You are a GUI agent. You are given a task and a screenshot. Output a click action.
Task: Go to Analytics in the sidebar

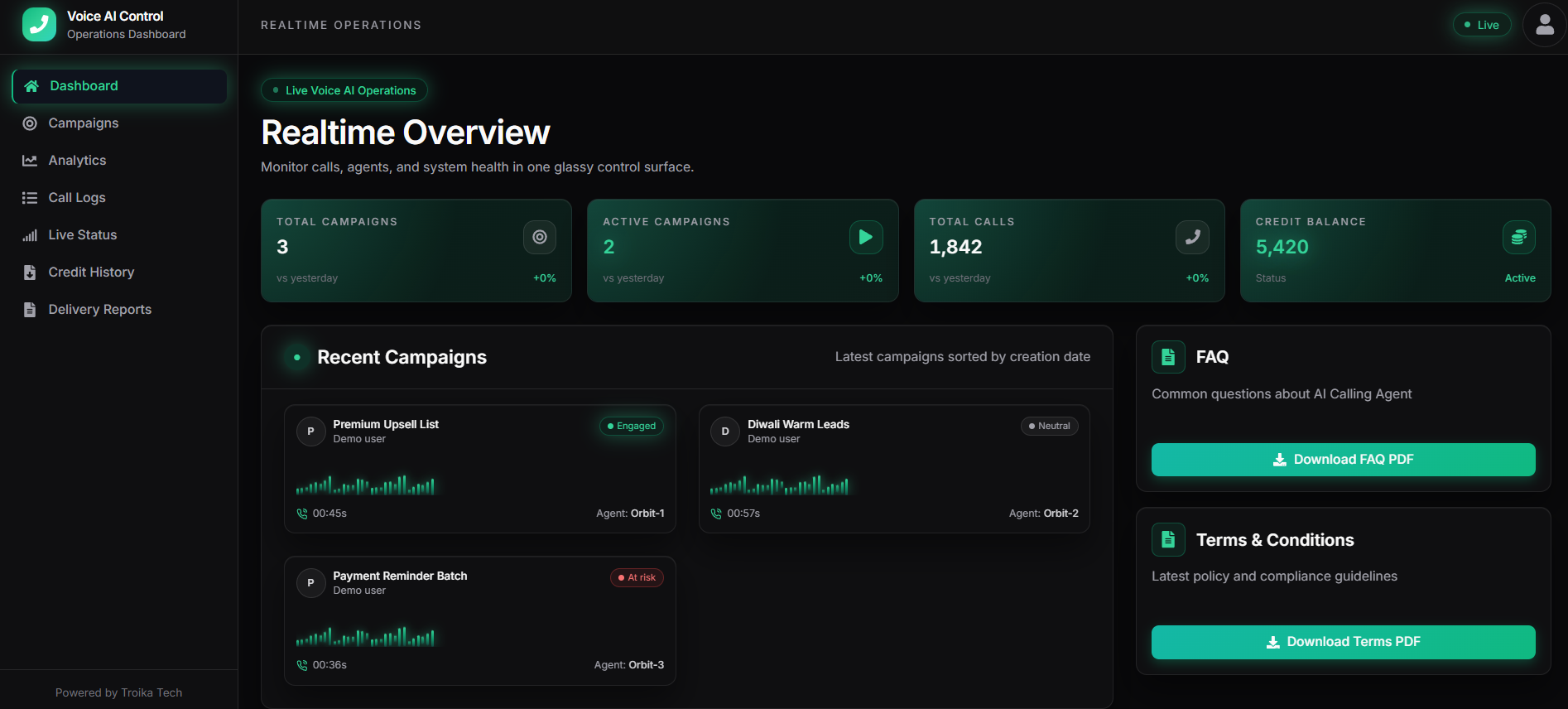point(77,161)
